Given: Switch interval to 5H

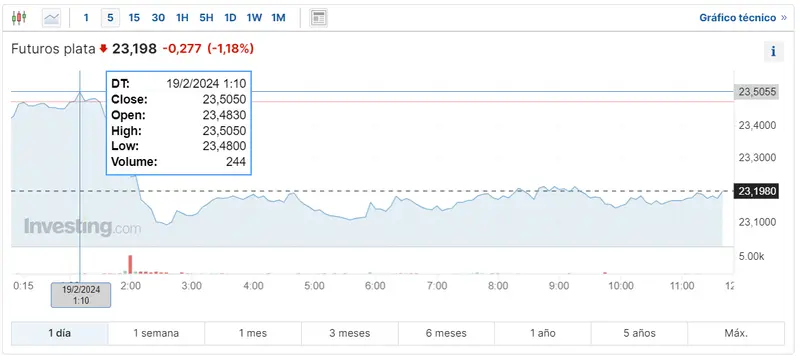Looking at the screenshot, I should (x=206, y=18).
